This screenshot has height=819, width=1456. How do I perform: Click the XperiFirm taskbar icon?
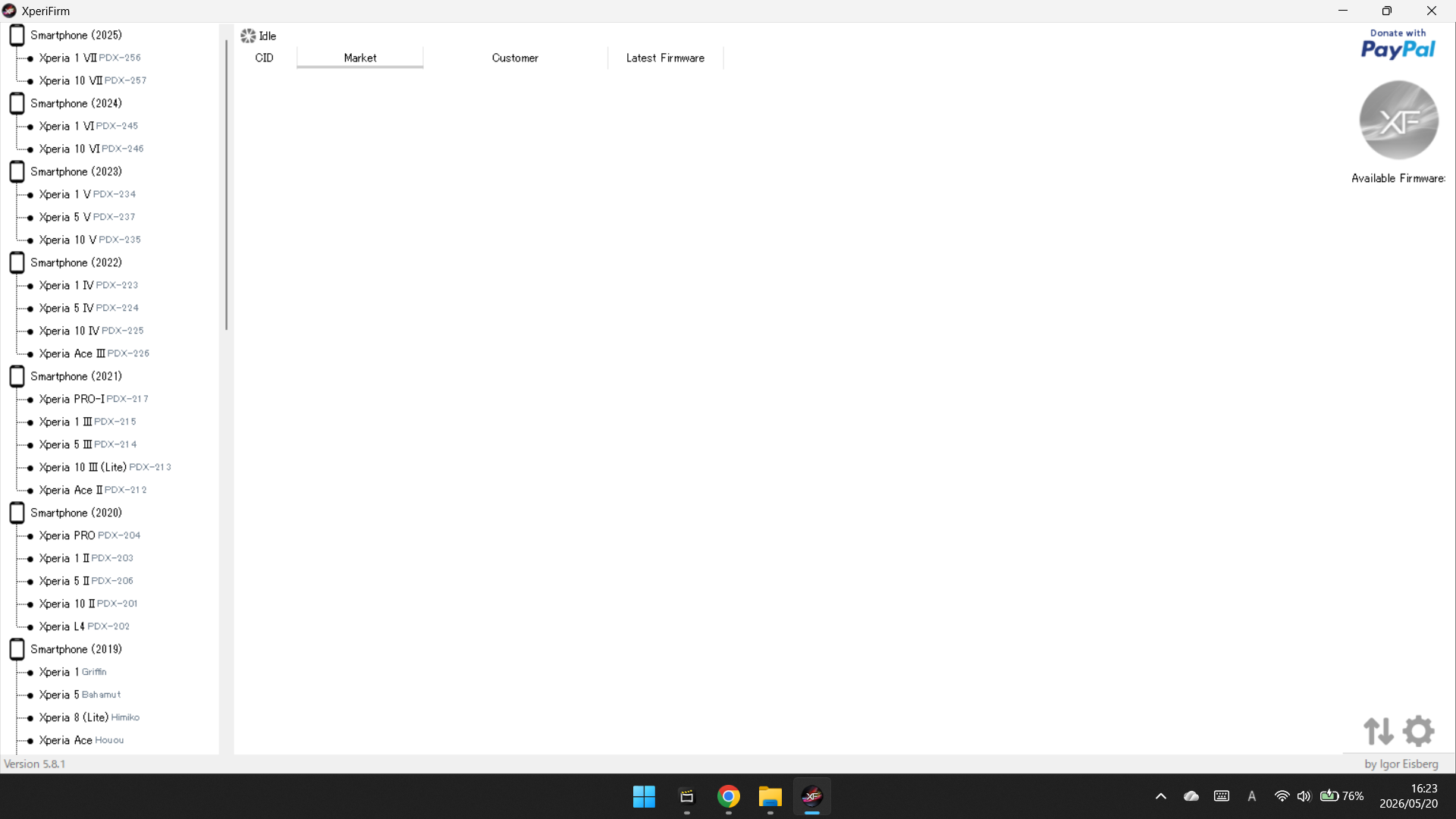tap(812, 796)
